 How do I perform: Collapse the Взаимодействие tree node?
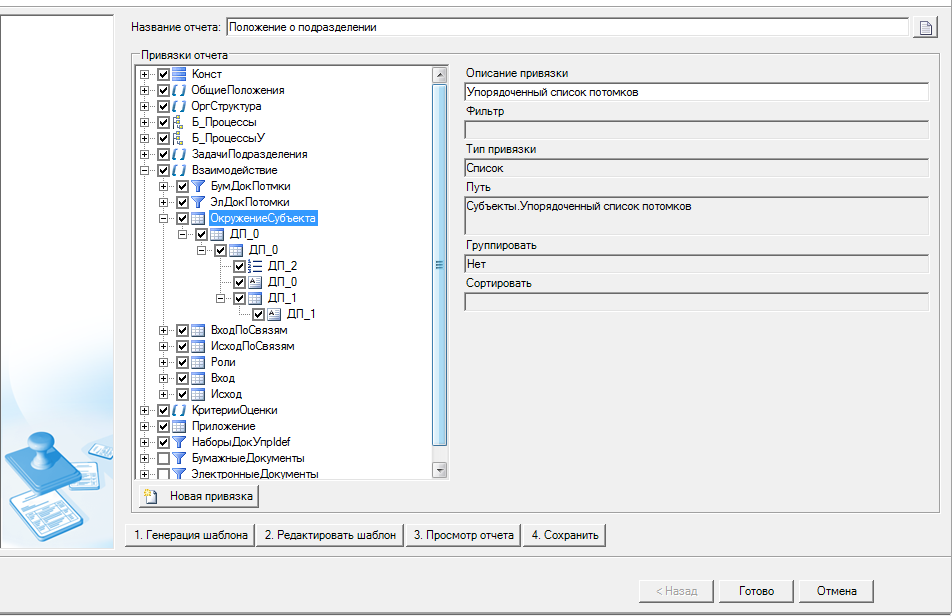(145, 170)
